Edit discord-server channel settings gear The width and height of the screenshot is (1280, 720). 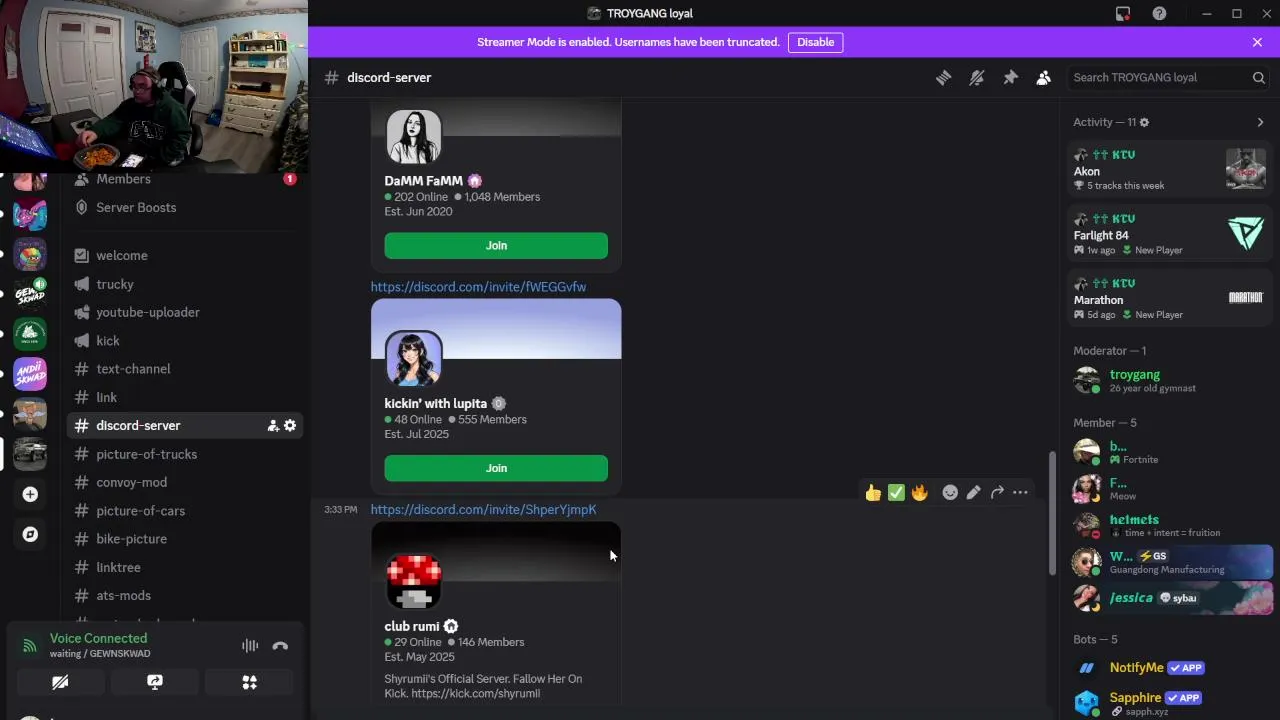(290, 426)
